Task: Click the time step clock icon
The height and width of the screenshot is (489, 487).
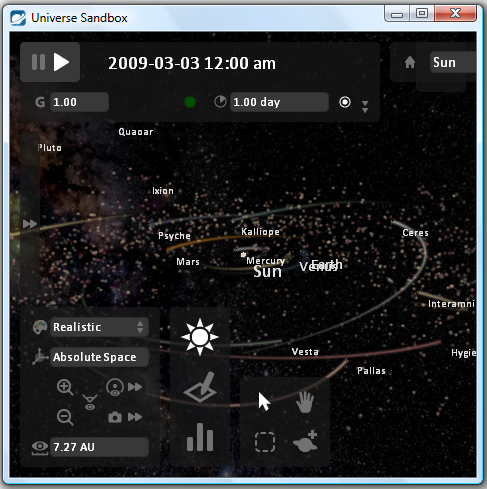Action: (220, 102)
